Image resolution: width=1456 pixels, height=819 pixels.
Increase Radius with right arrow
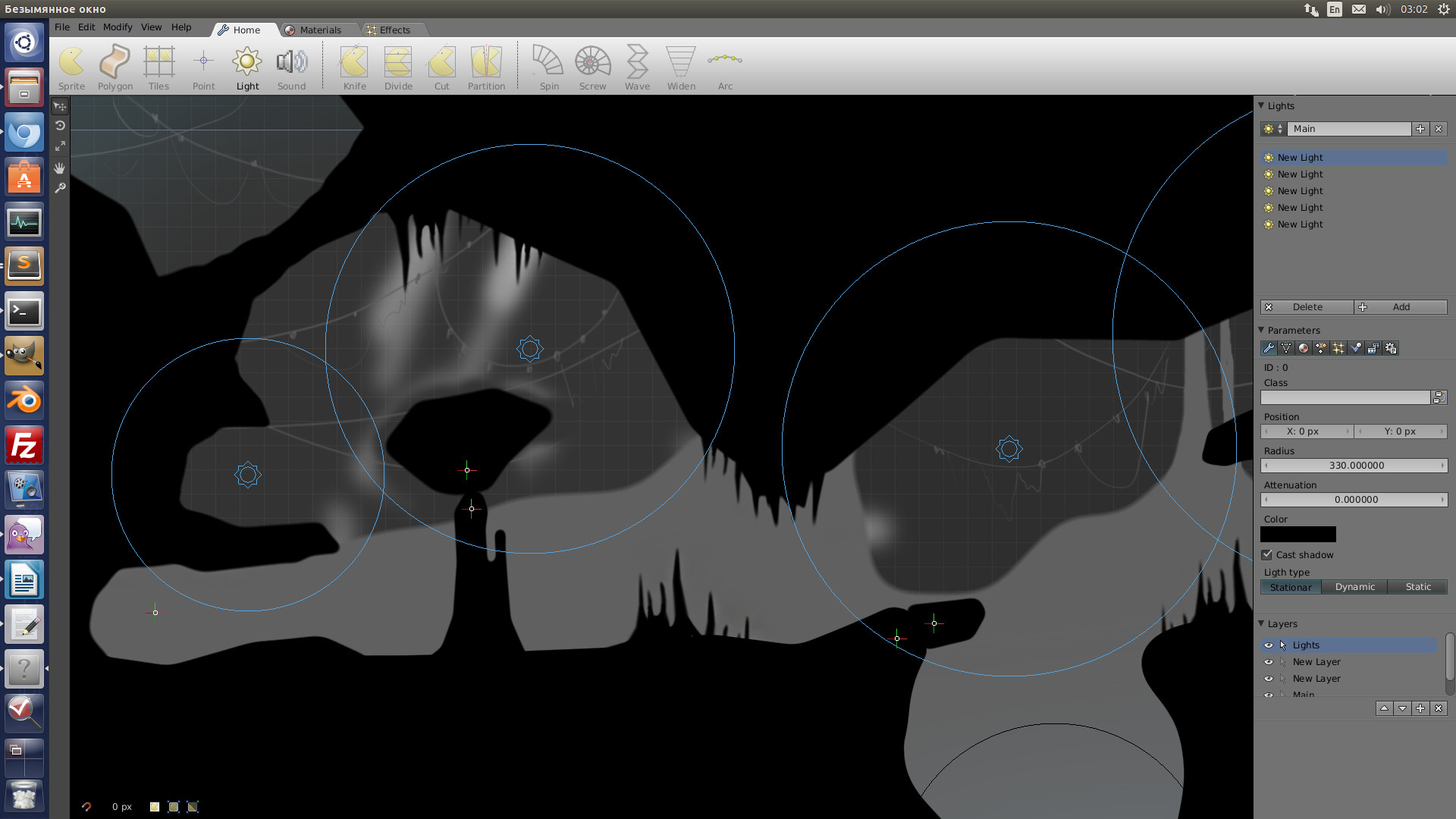(1442, 466)
